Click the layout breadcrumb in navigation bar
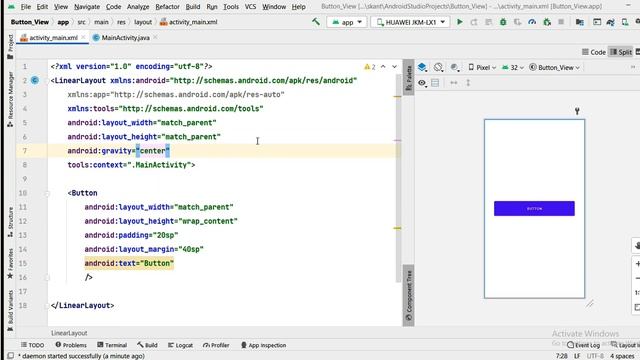The image size is (640, 360). 143,22
